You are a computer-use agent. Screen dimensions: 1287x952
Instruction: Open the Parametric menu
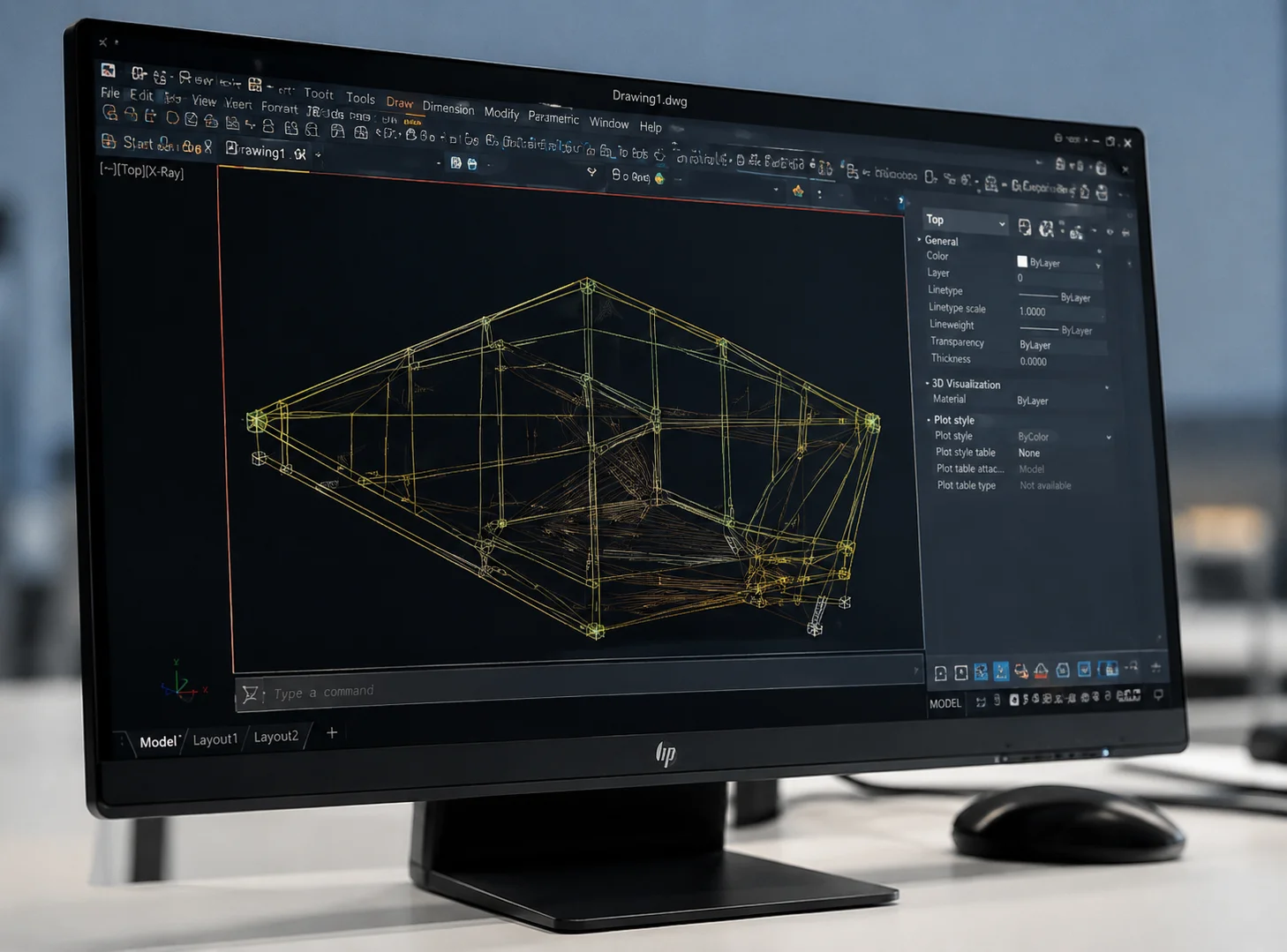click(x=553, y=117)
